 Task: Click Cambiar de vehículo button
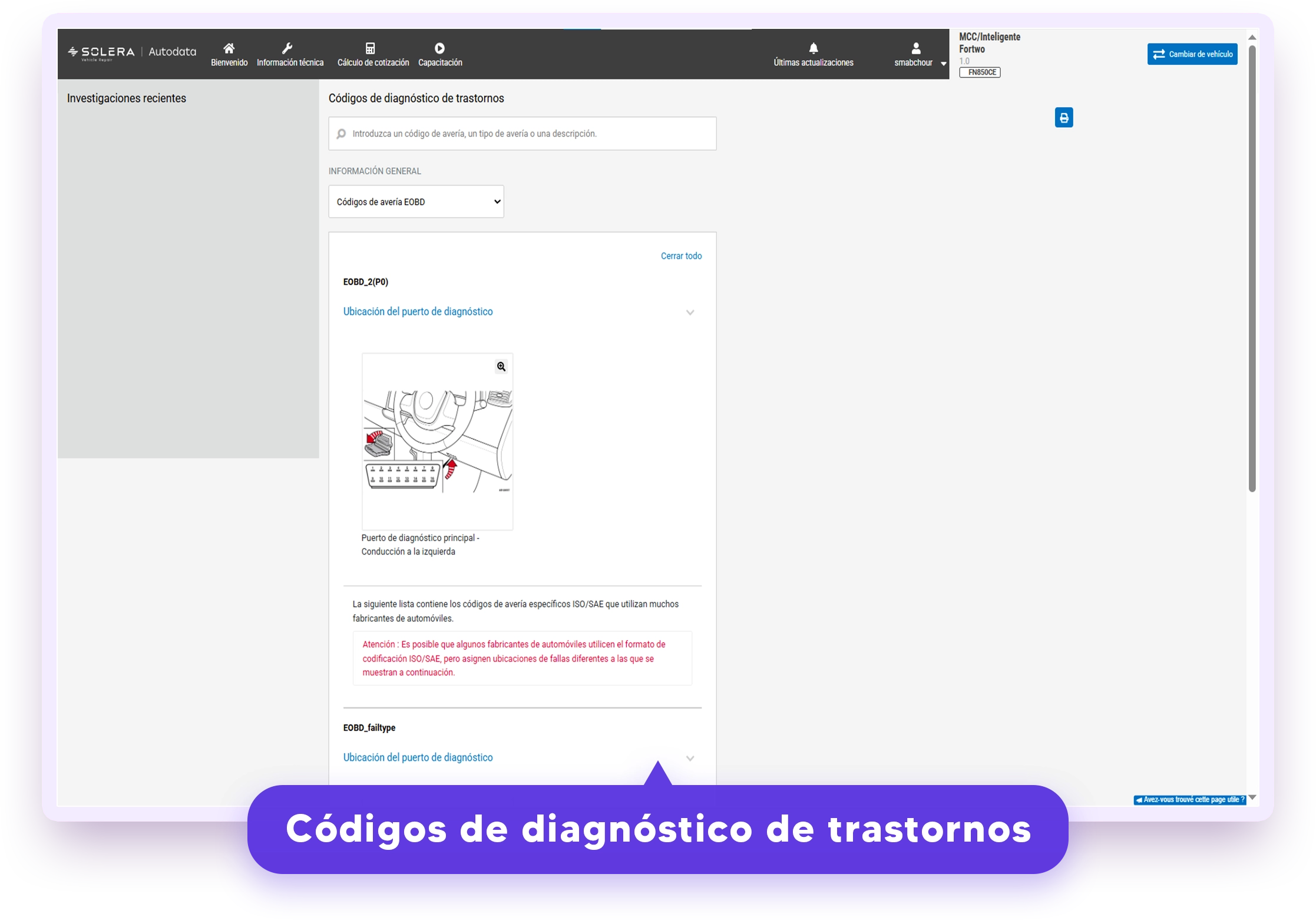tap(1192, 54)
